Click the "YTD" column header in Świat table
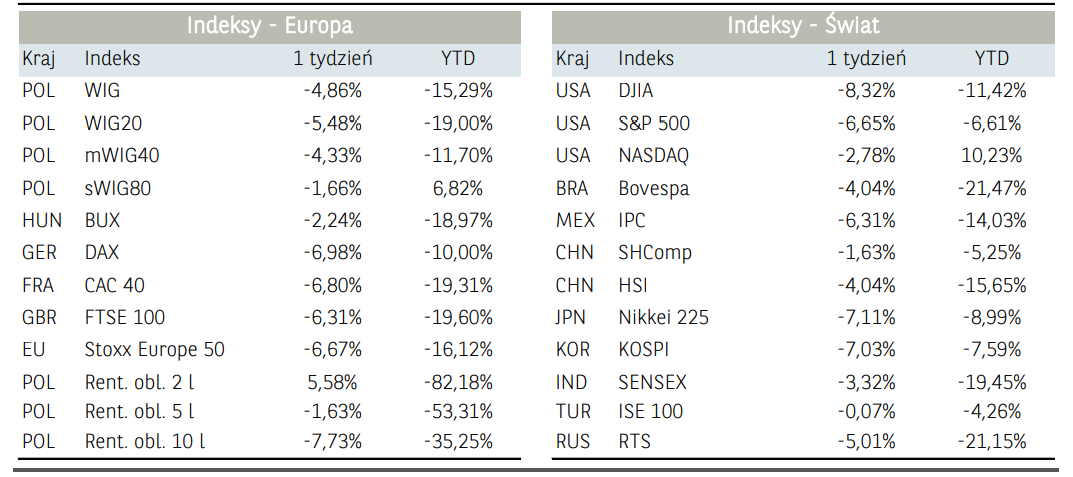This screenshot has width=1073, height=477. (x=992, y=59)
